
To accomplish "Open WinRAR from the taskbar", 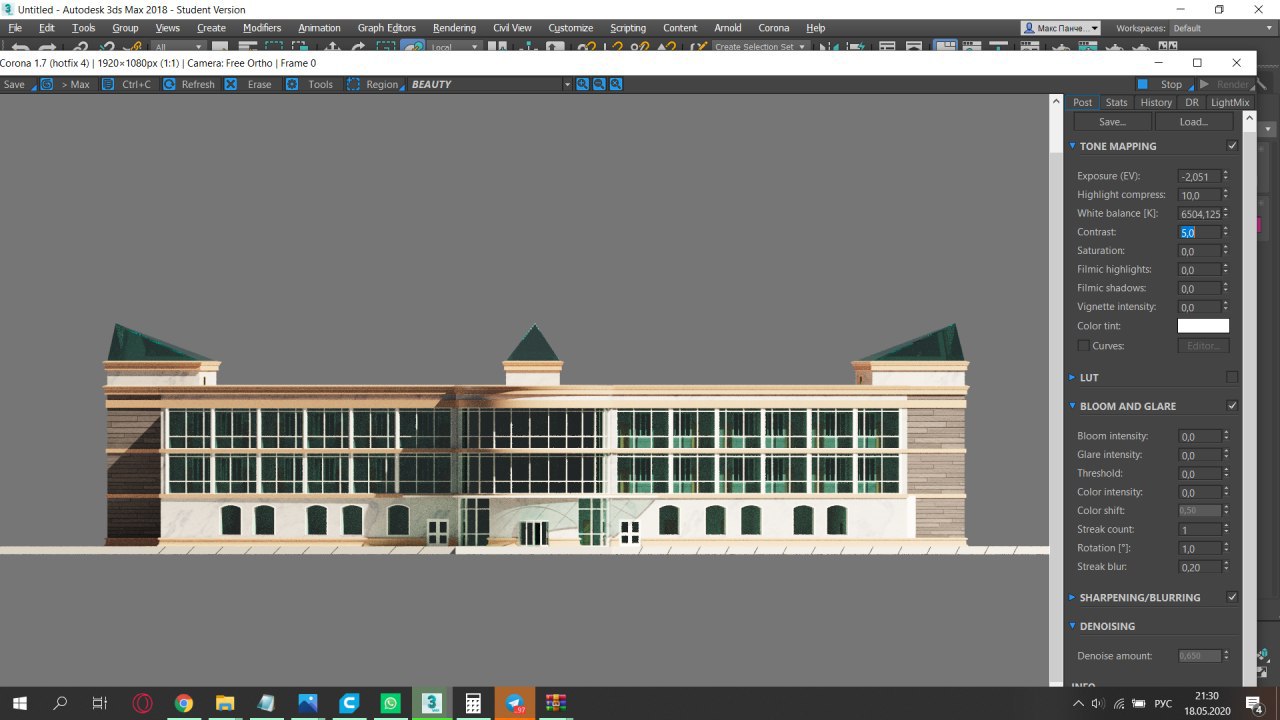I will (x=556, y=703).
